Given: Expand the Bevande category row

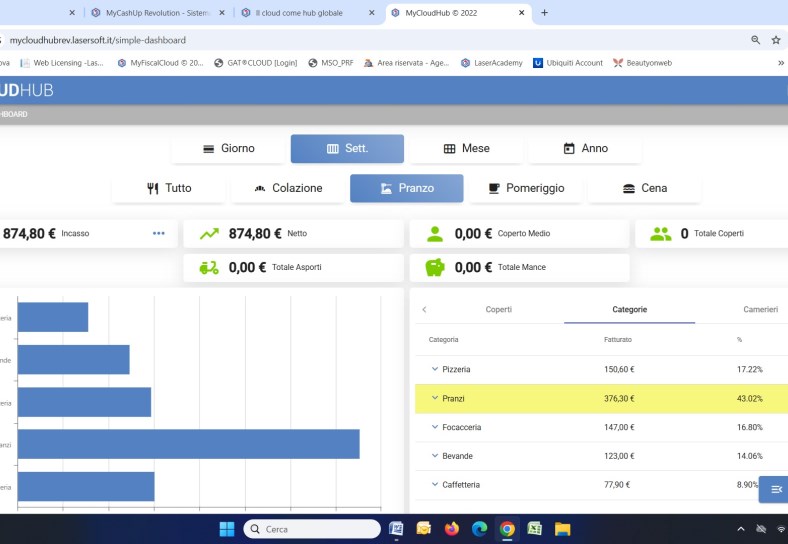Looking at the screenshot, I should 435,456.
